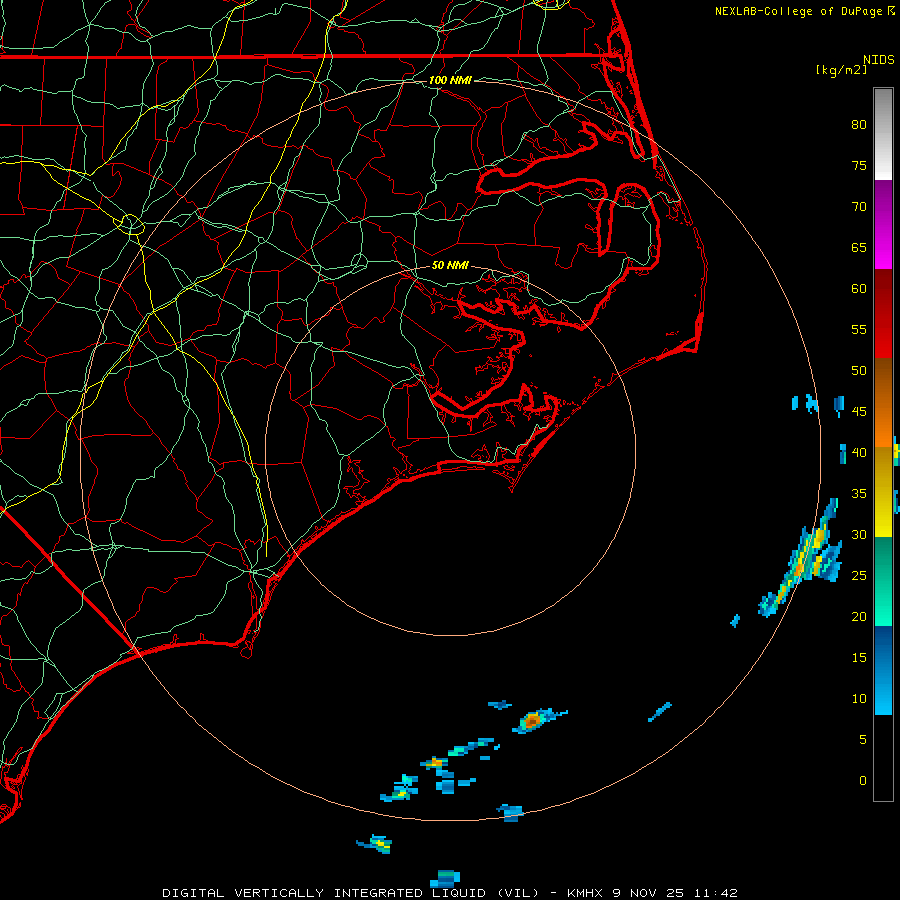Image resolution: width=900 pixels, height=900 pixels.
Task: Pick the red band of the color legend
Action: click(x=883, y=313)
